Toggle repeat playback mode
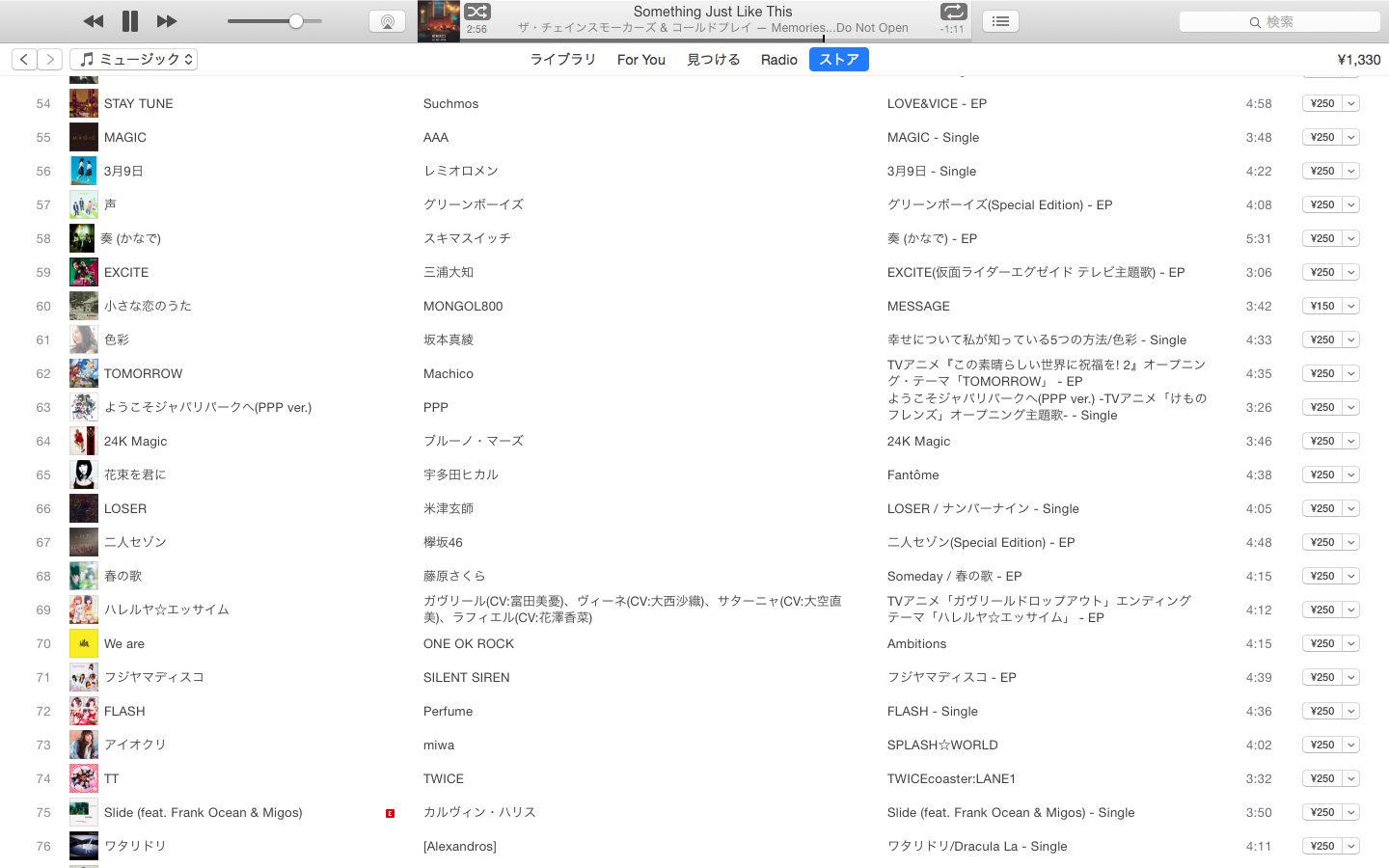This screenshot has height=868, width=1389. (x=952, y=12)
